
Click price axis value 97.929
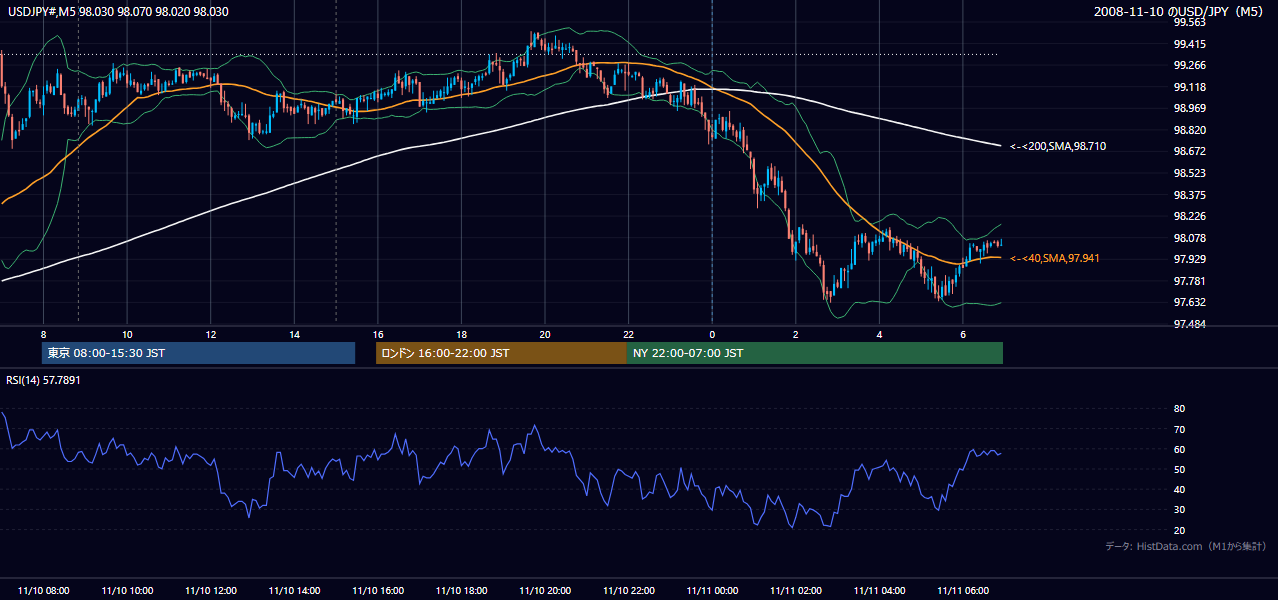coord(1189,259)
